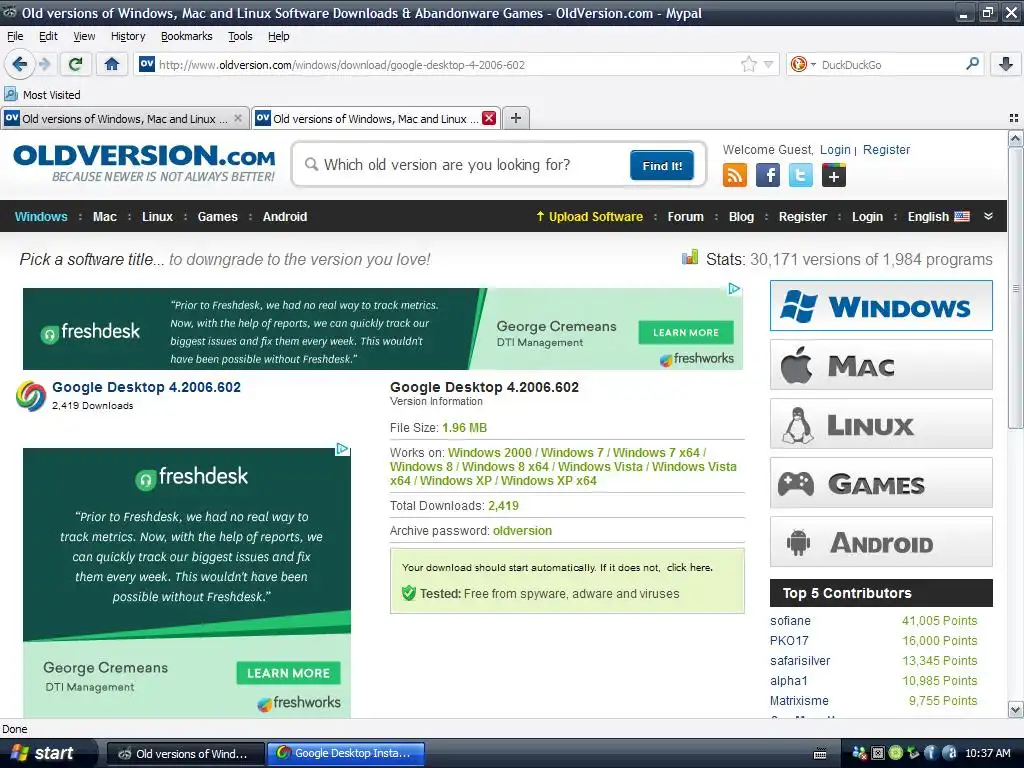Select Windows in the navigation bar
The image size is (1024, 768).
tap(41, 216)
